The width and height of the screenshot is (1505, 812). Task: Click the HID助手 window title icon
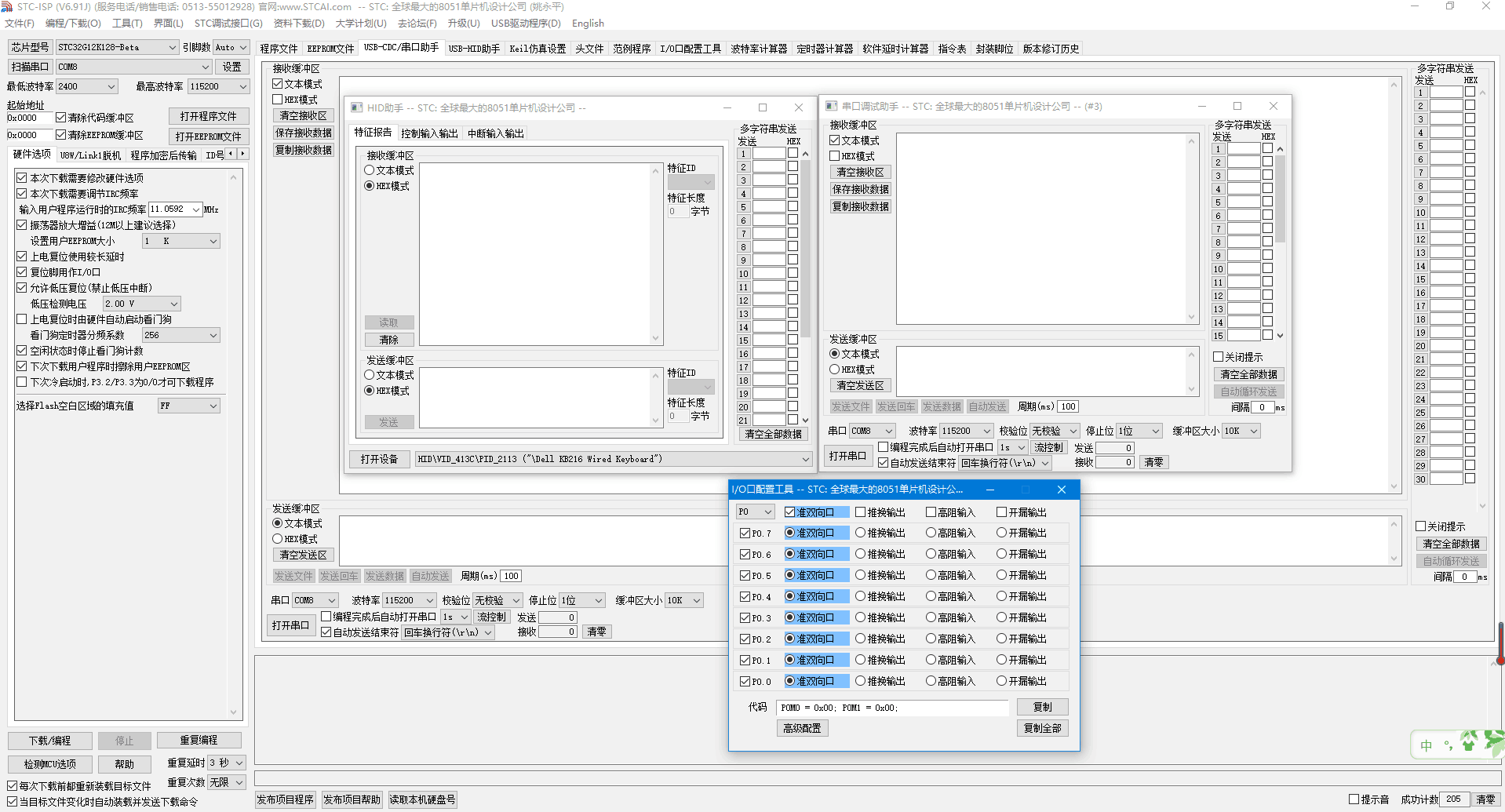pyautogui.click(x=357, y=107)
